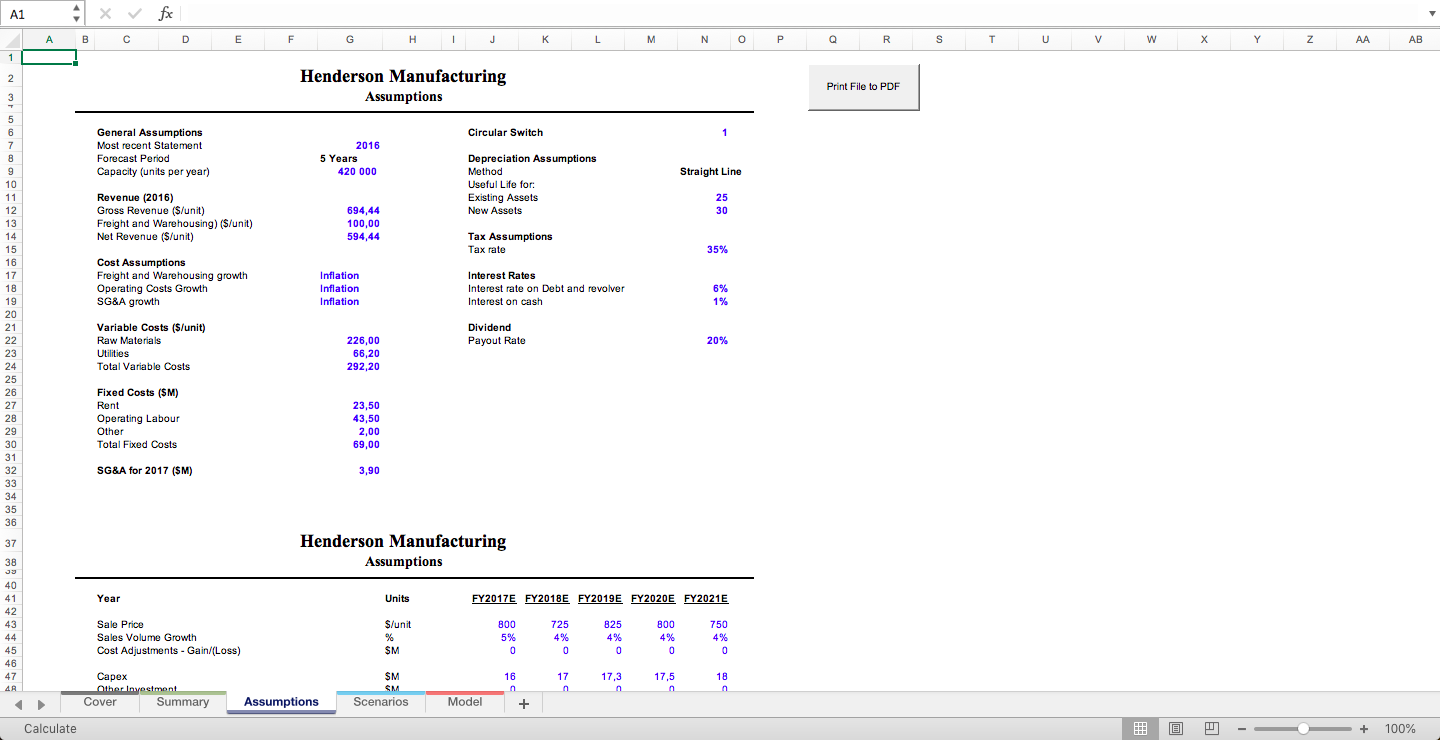Open the Summary sheet tab
Screen dimensions: 1440x740
click(x=183, y=702)
